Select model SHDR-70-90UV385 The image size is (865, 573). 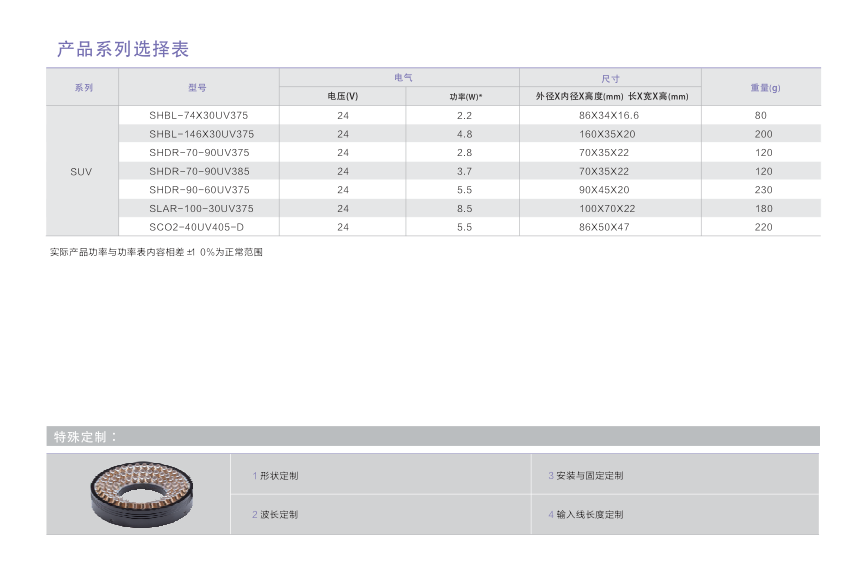point(199,171)
